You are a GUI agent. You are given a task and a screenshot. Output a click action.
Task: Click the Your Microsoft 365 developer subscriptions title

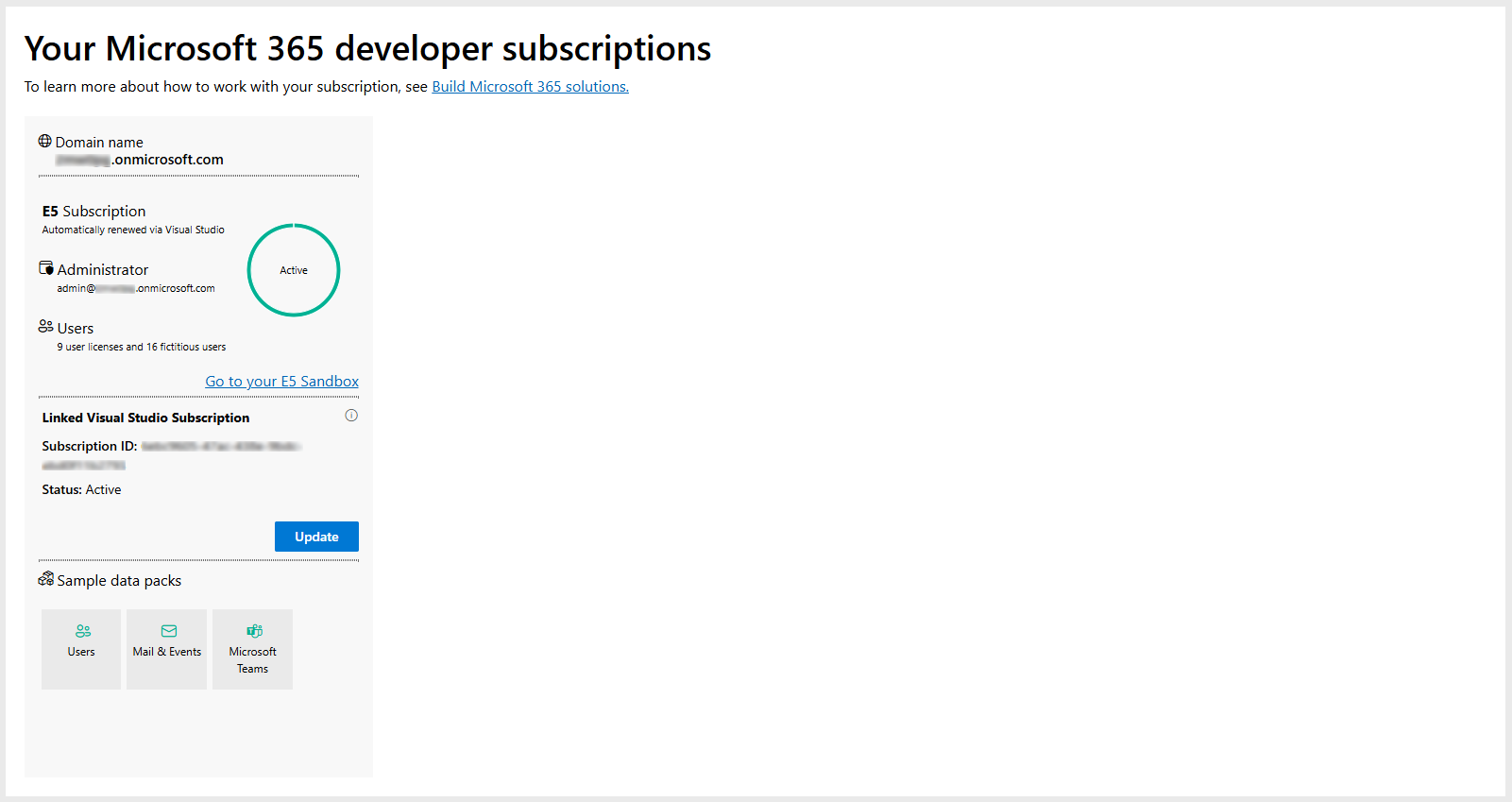[367, 49]
